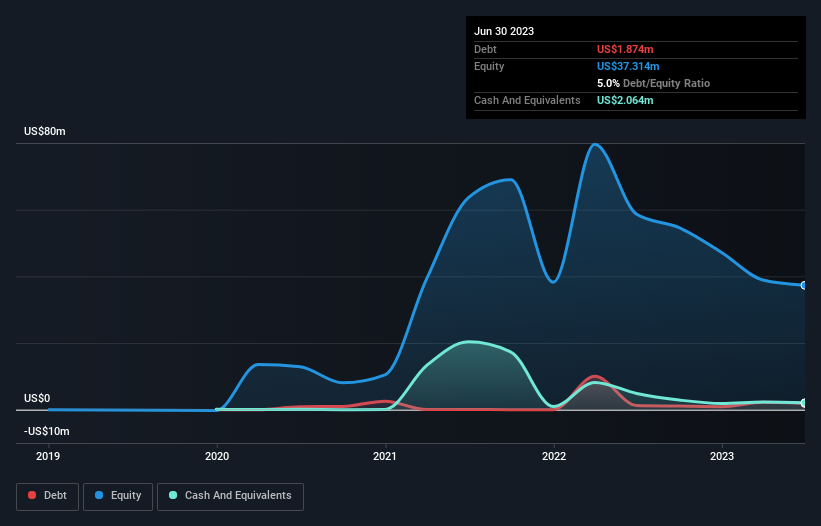
Task: Click the teal Cash And Equivalents legend dot
Action: pos(173,495)
